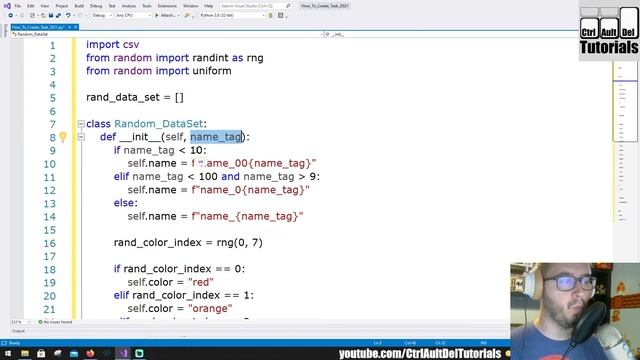Click the Attach start button

[x=167, y=16]
